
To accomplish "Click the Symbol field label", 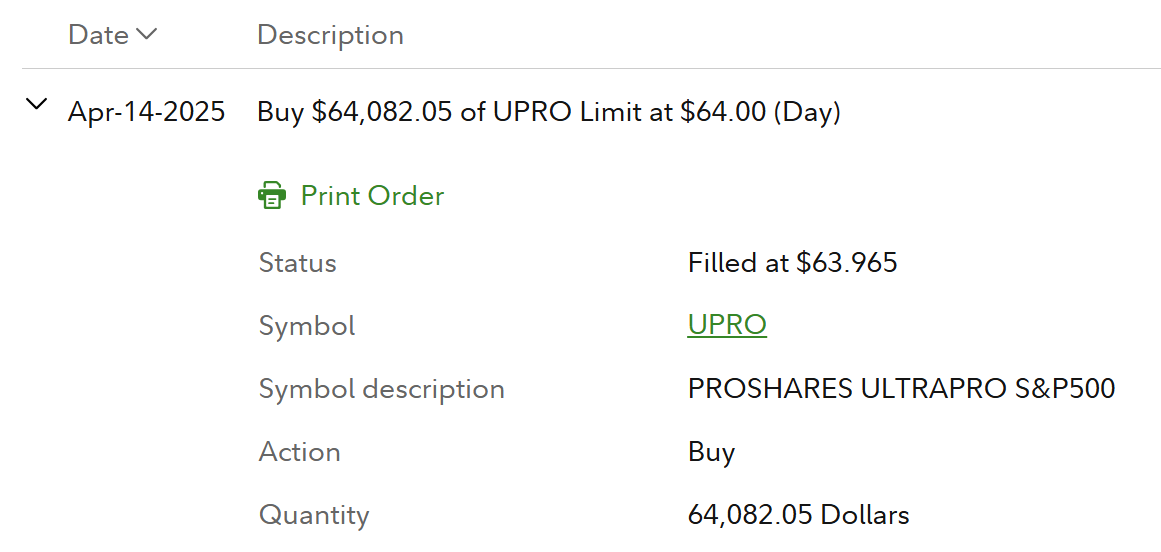I will click(x=307, y=326).
